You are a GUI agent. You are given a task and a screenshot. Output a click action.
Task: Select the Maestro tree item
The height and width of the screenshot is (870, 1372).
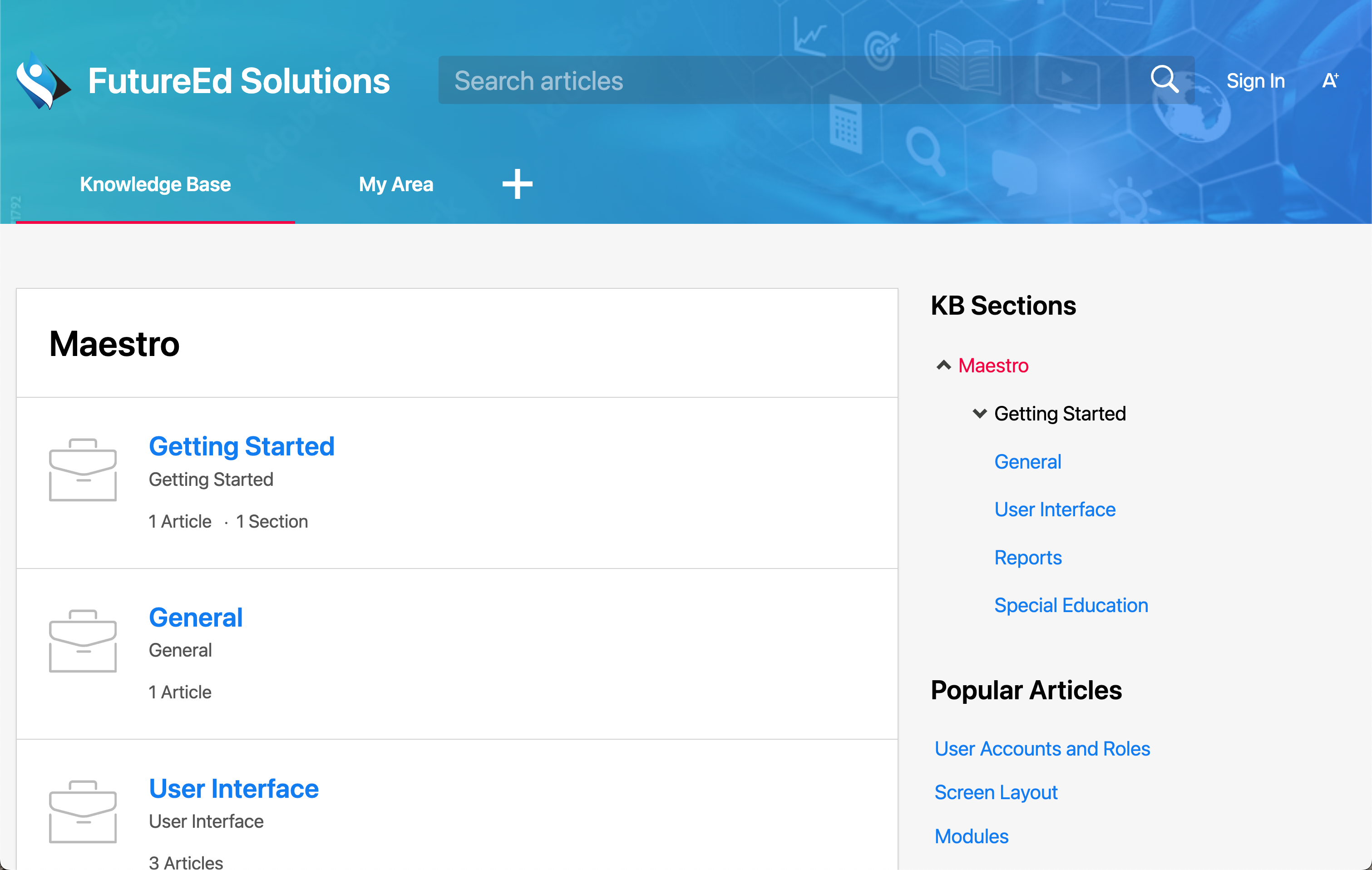[x=993, y=365]
